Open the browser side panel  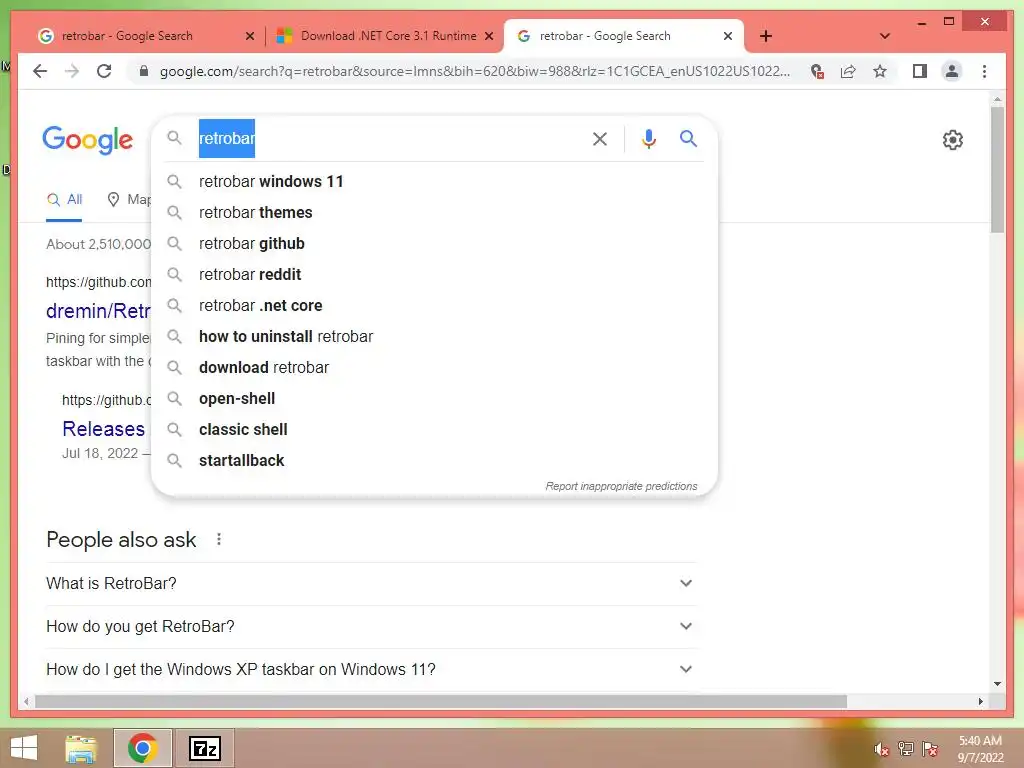point(920,71)
